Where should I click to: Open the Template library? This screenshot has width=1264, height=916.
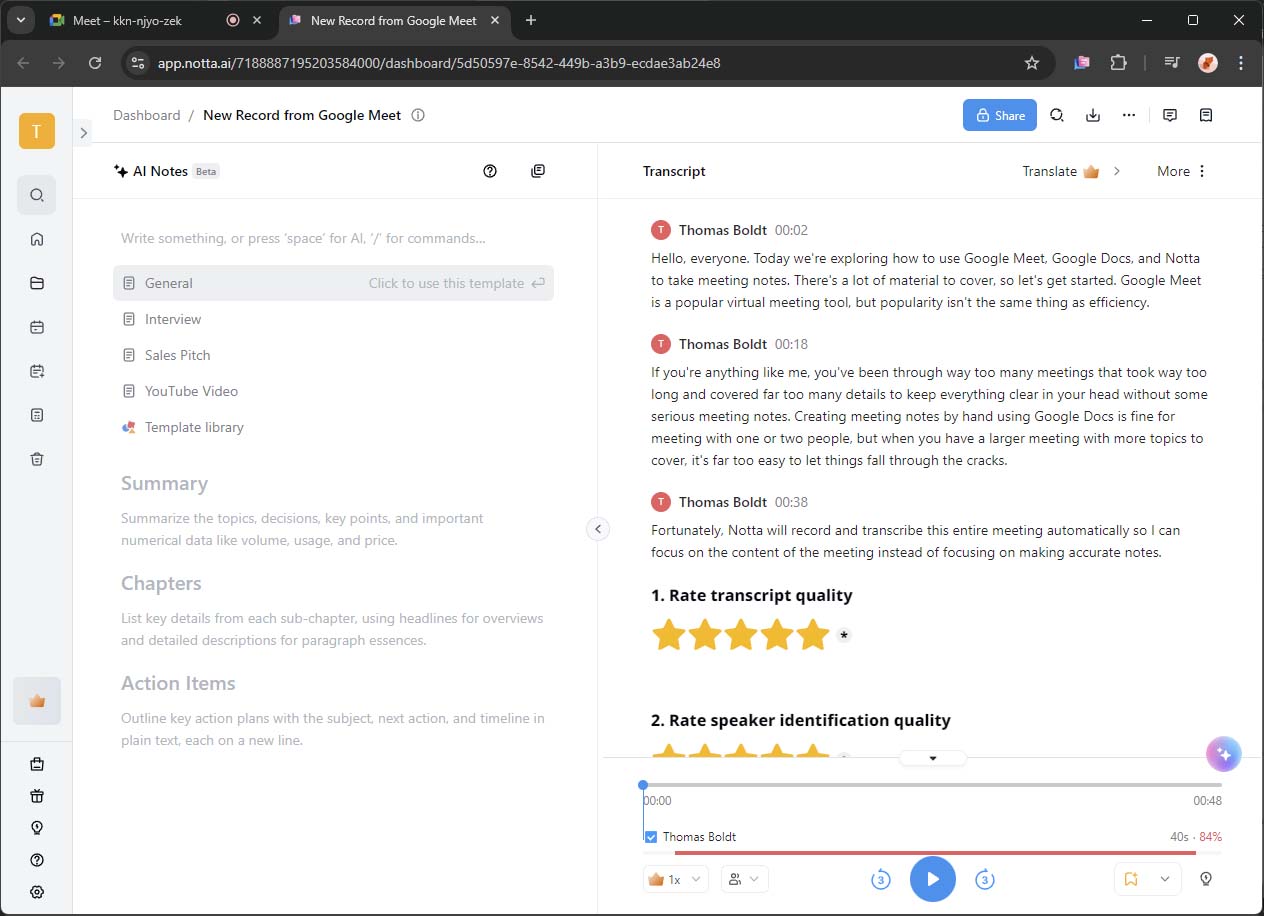click(333, 427)
